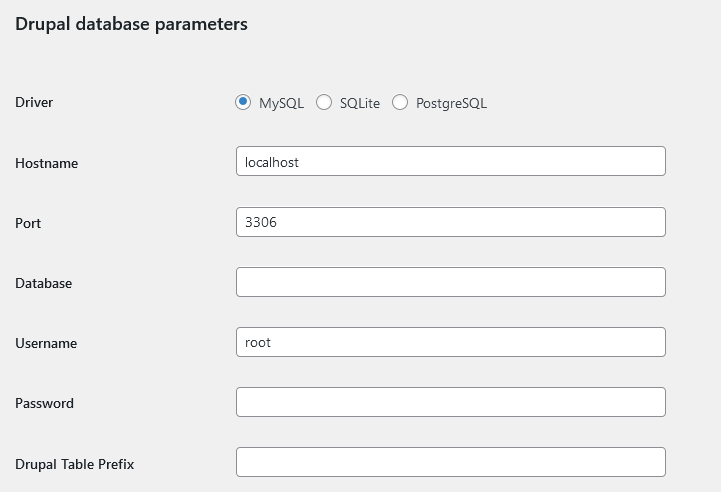
Task: Pick the PostgreSQL driver radio button
Action: coord(400,102)
